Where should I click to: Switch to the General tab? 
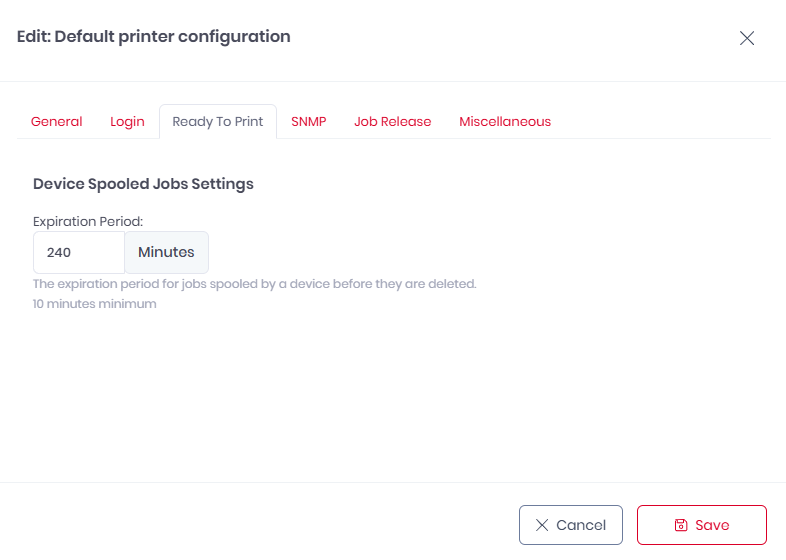[x=57, y=121]
